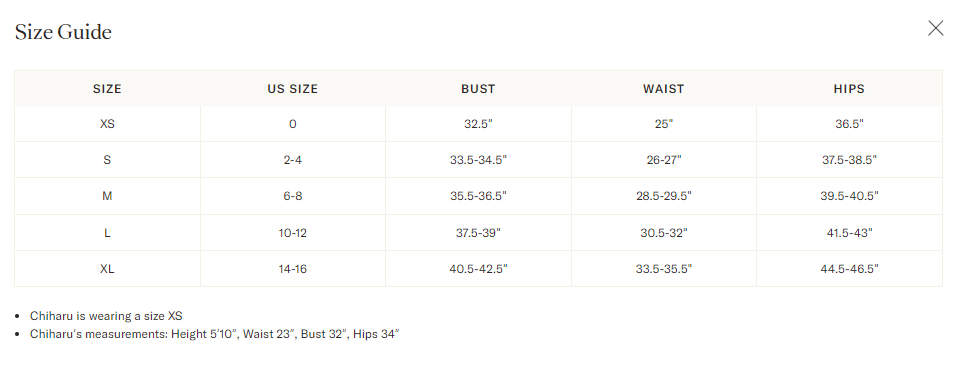
Task: Select the S size cell
Action: [107, 160]
